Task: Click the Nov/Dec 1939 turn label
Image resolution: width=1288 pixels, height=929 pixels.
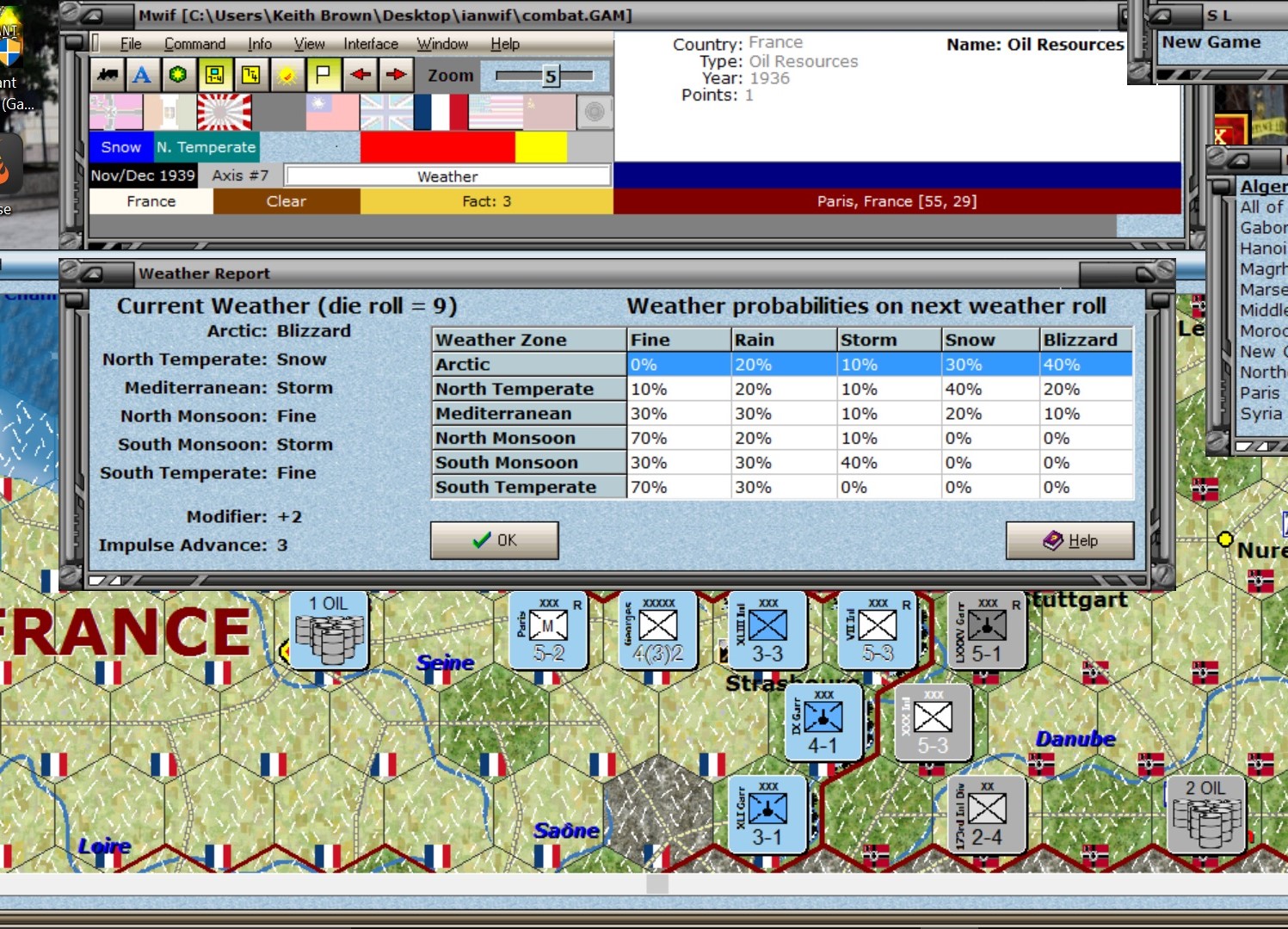Action: pyautogui.click(x=143, y=175)
